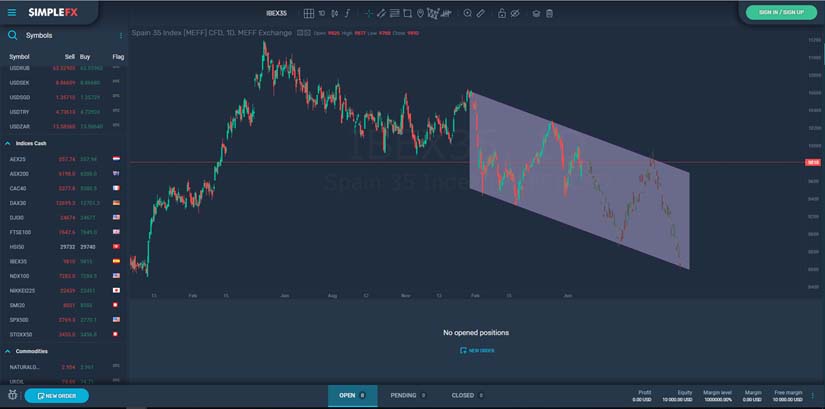The image size is (825, 409).
Task: Toggle hide all drawings eye icon
Action: (x=515, y=14)
